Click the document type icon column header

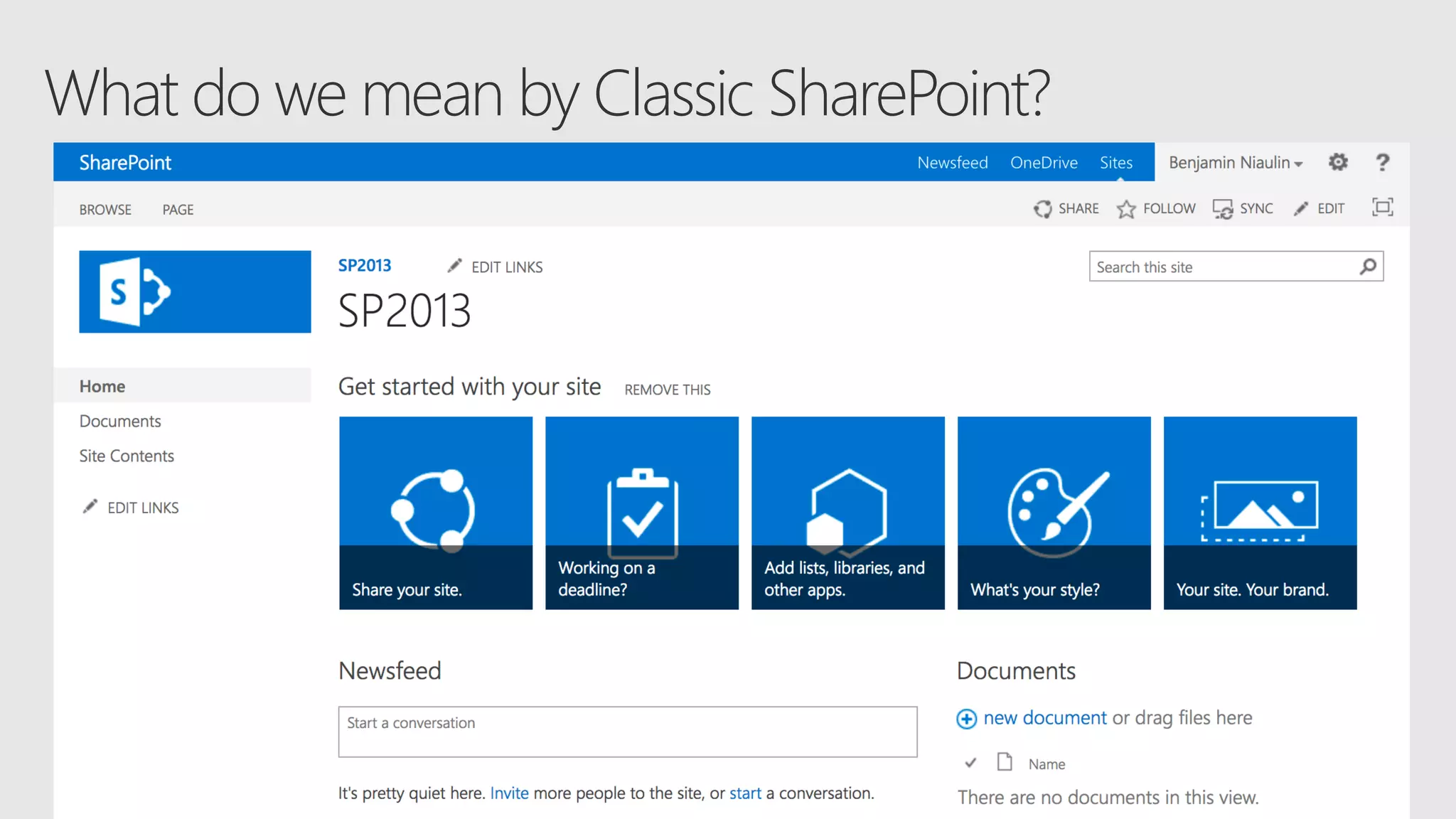point(1005,761)
